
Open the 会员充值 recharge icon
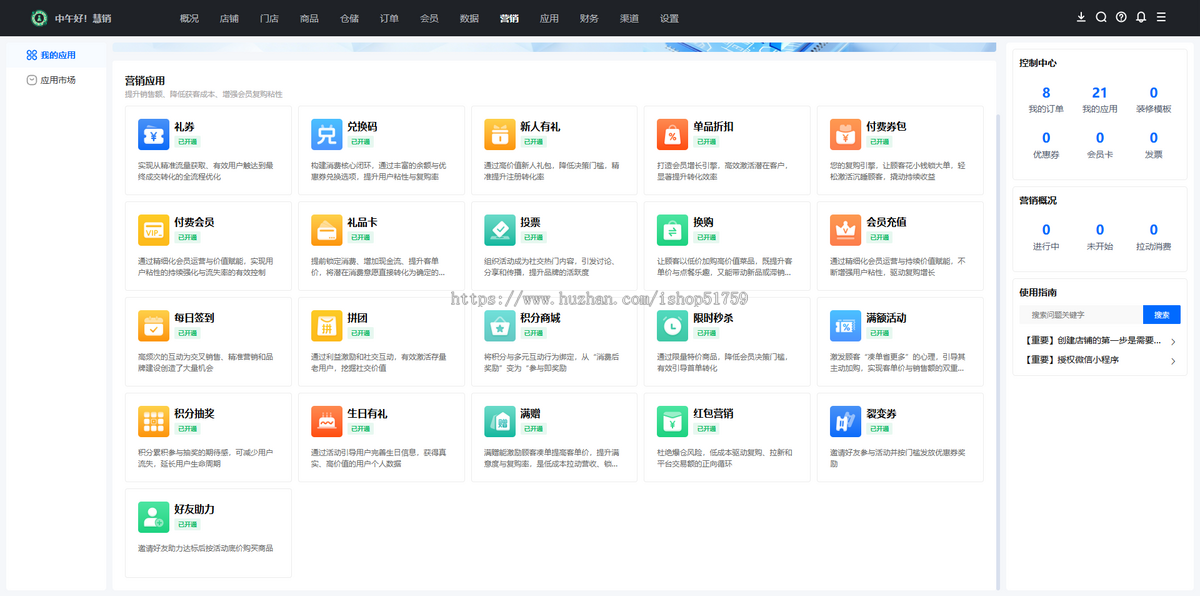[x=846, y=229]
